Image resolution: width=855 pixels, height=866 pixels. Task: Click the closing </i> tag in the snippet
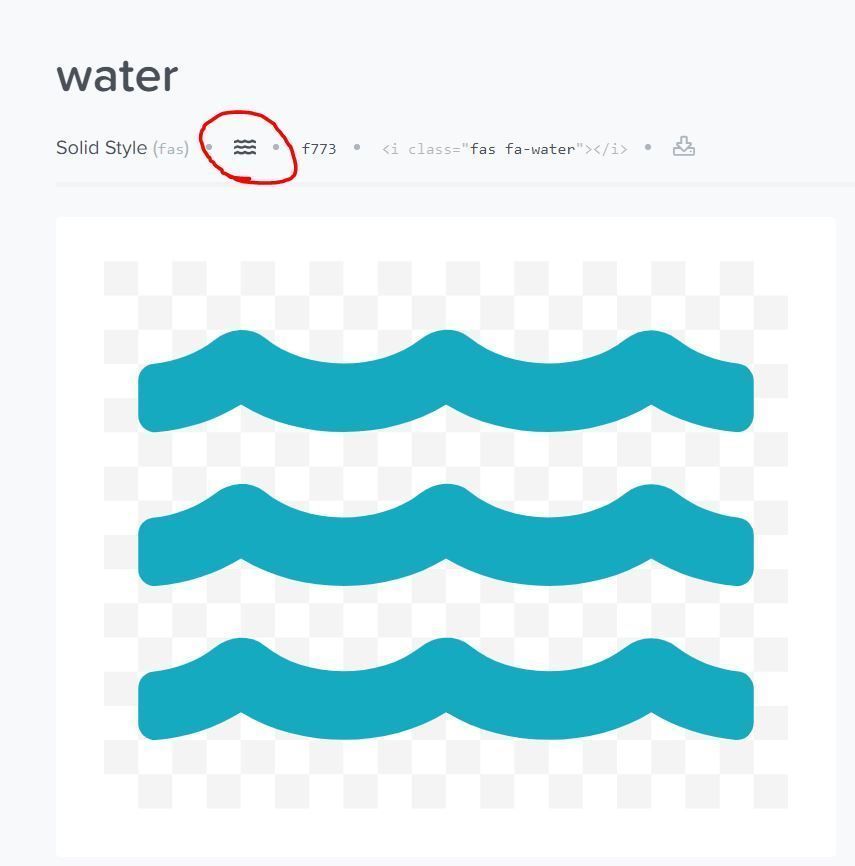point(608,149)
